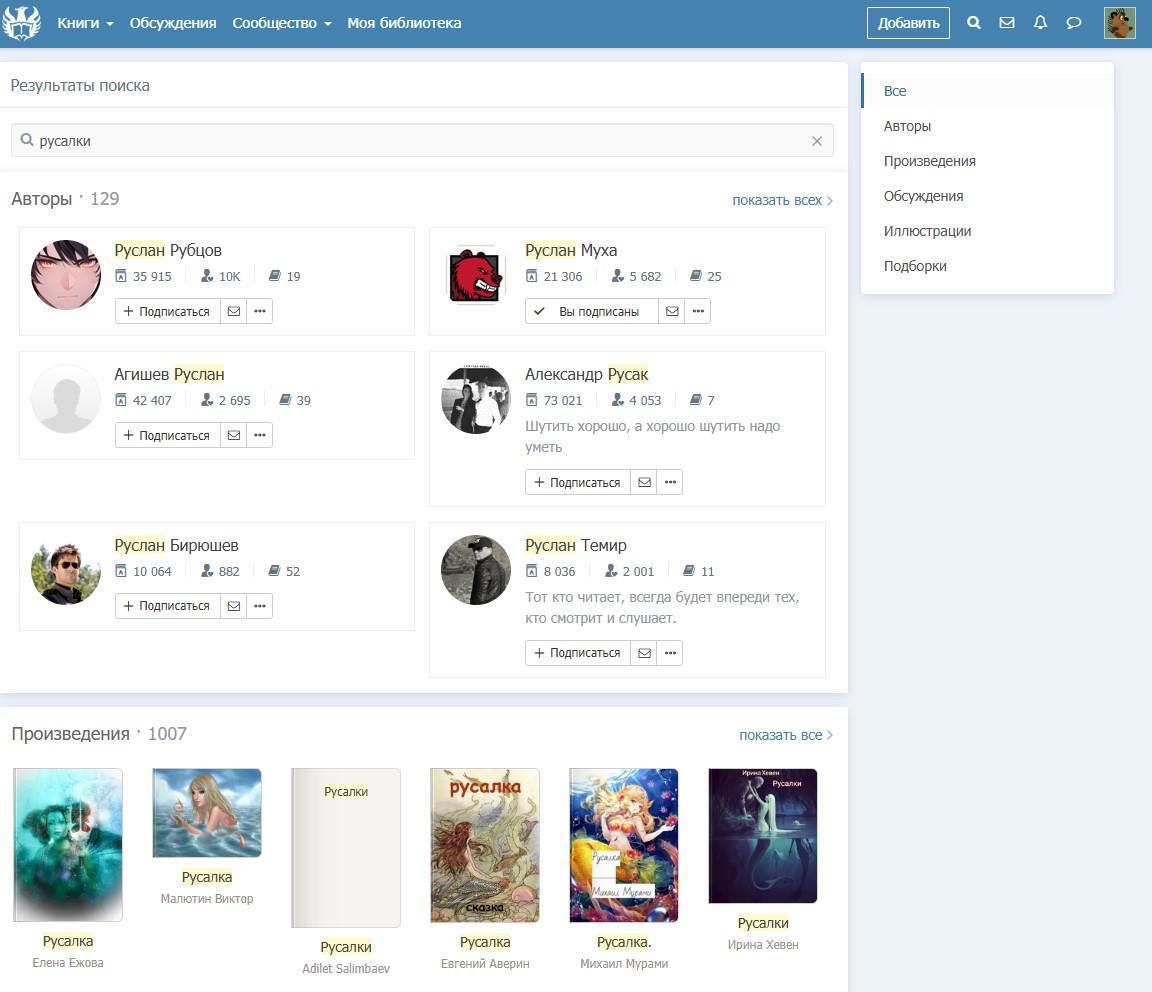Open the chat speech bubble icon
Screen dimensions: 1152x992
pos(1074,23)
